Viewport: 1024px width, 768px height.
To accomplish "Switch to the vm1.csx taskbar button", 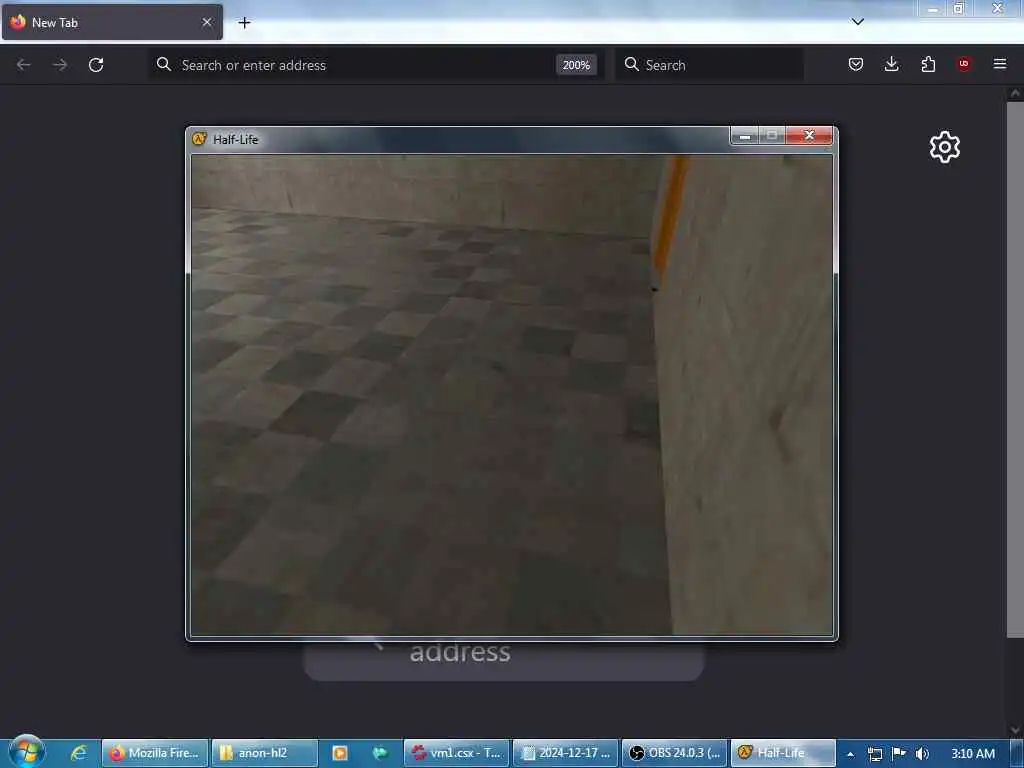I will (x=456, y=753).
